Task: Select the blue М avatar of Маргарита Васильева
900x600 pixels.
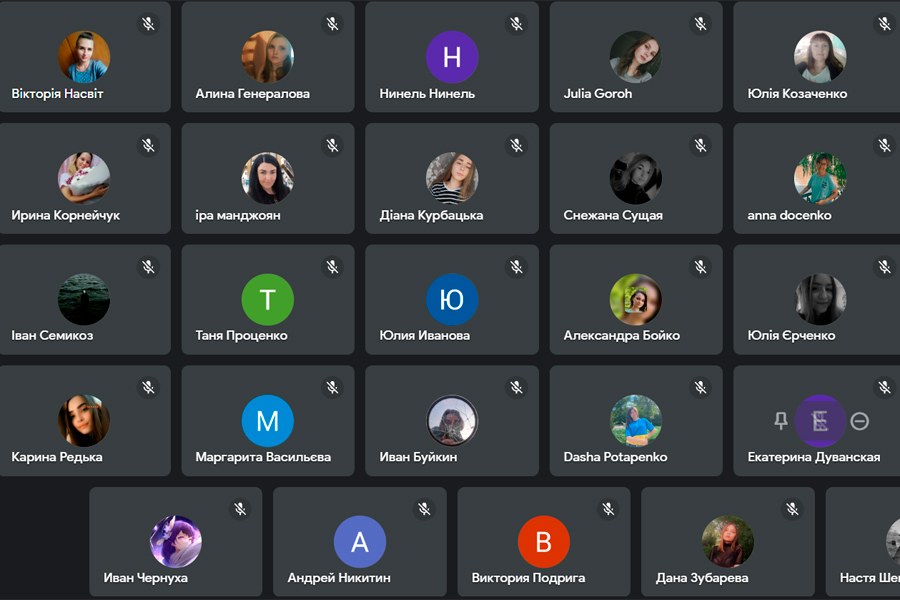Action: (x=267, y=421)
